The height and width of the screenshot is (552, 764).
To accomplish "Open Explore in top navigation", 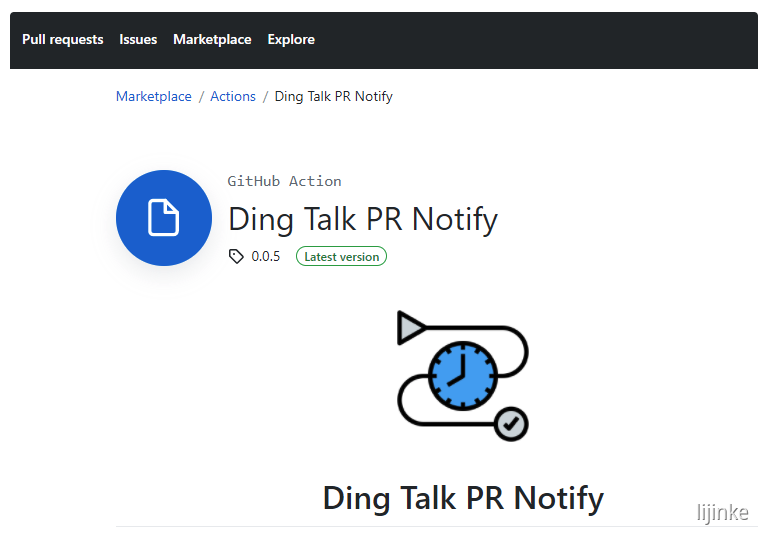I will (291, 39).
